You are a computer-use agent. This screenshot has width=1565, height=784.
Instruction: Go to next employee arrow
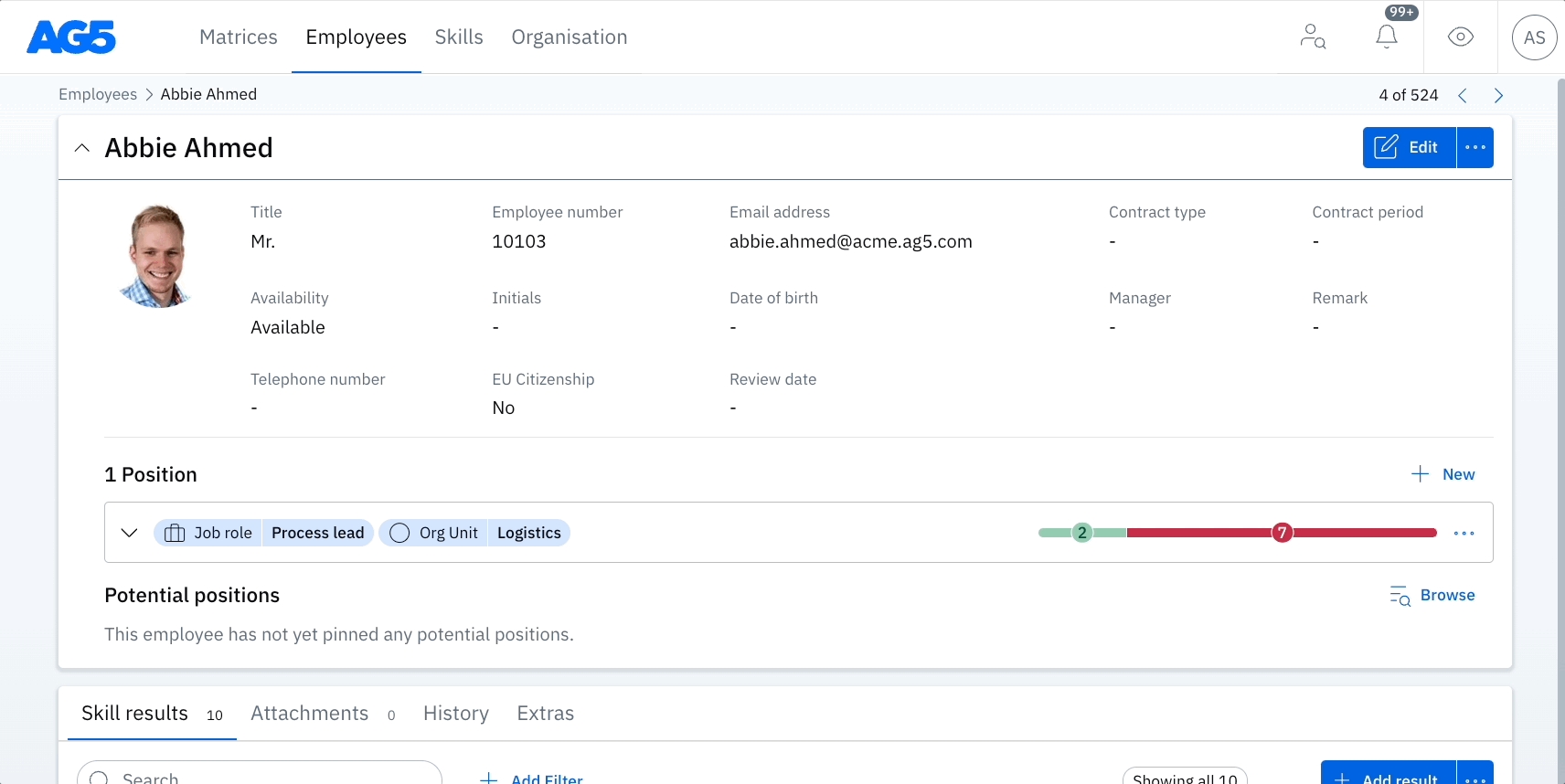click(x=1498, y=95)
